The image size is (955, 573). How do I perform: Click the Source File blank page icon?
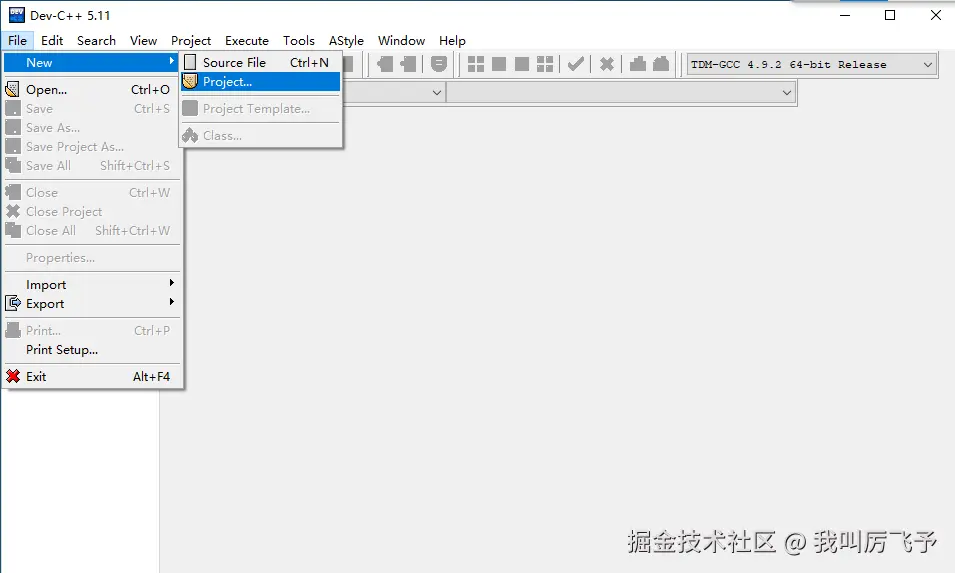(x=190, y=62)
